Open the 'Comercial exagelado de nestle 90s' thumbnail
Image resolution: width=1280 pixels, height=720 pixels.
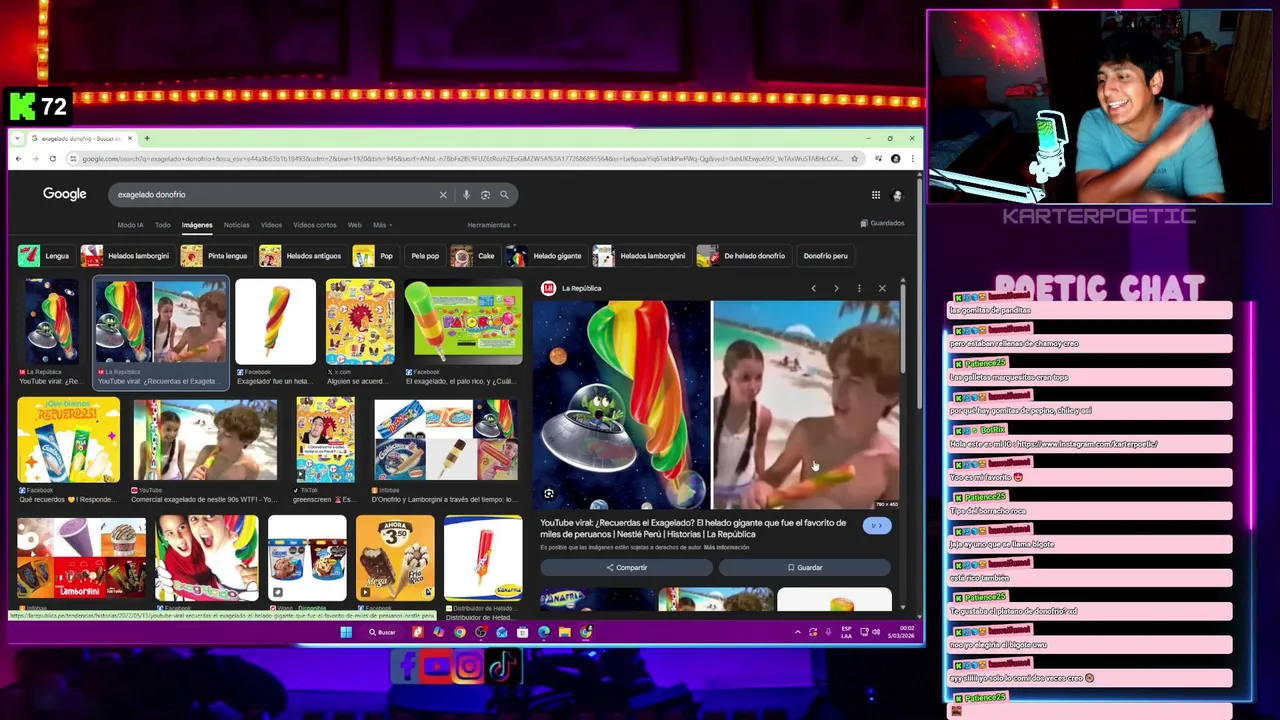pyautogui.click(x=205, y=440)
